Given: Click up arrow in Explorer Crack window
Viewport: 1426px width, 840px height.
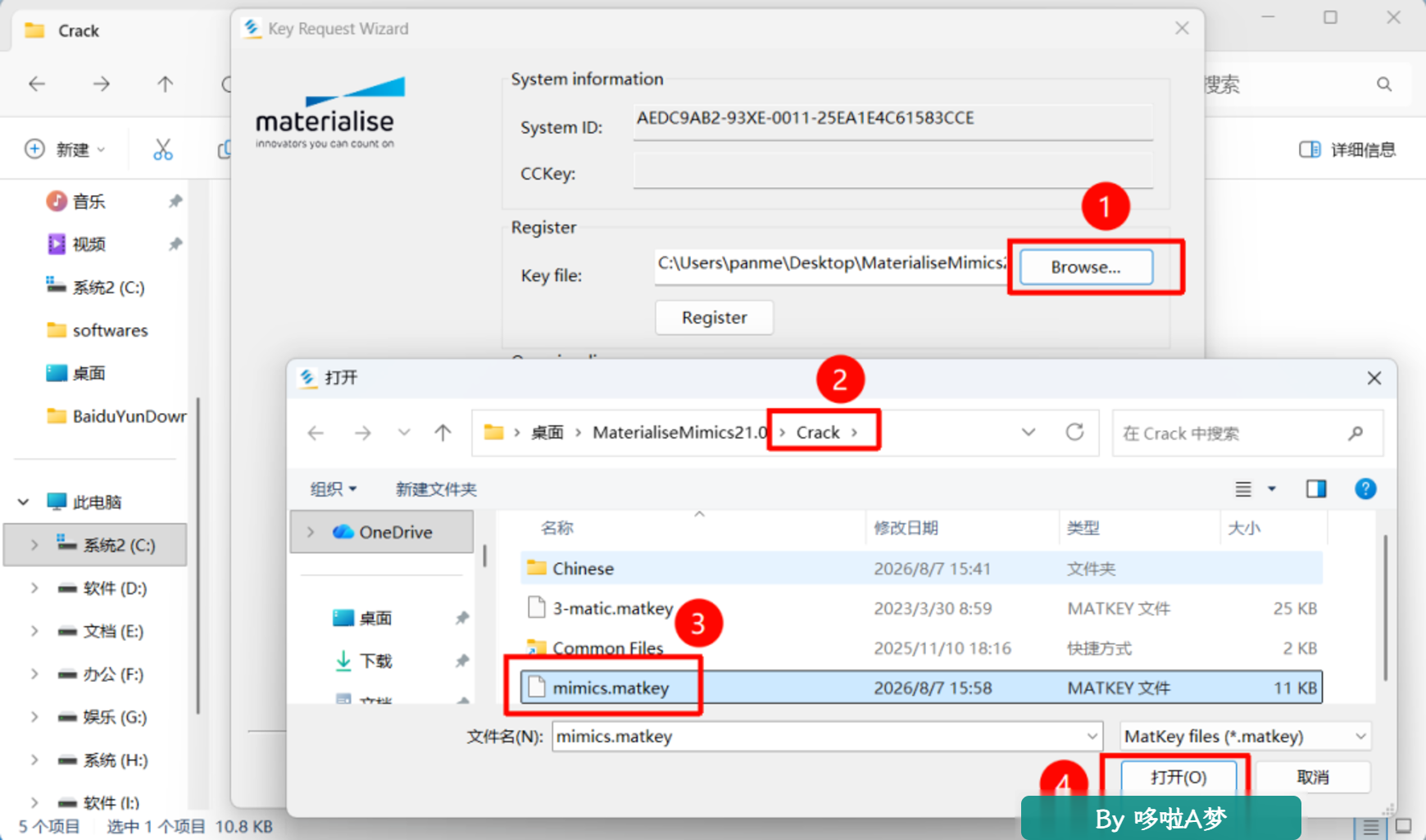Looking at the screenshot, I should point(165,84).
